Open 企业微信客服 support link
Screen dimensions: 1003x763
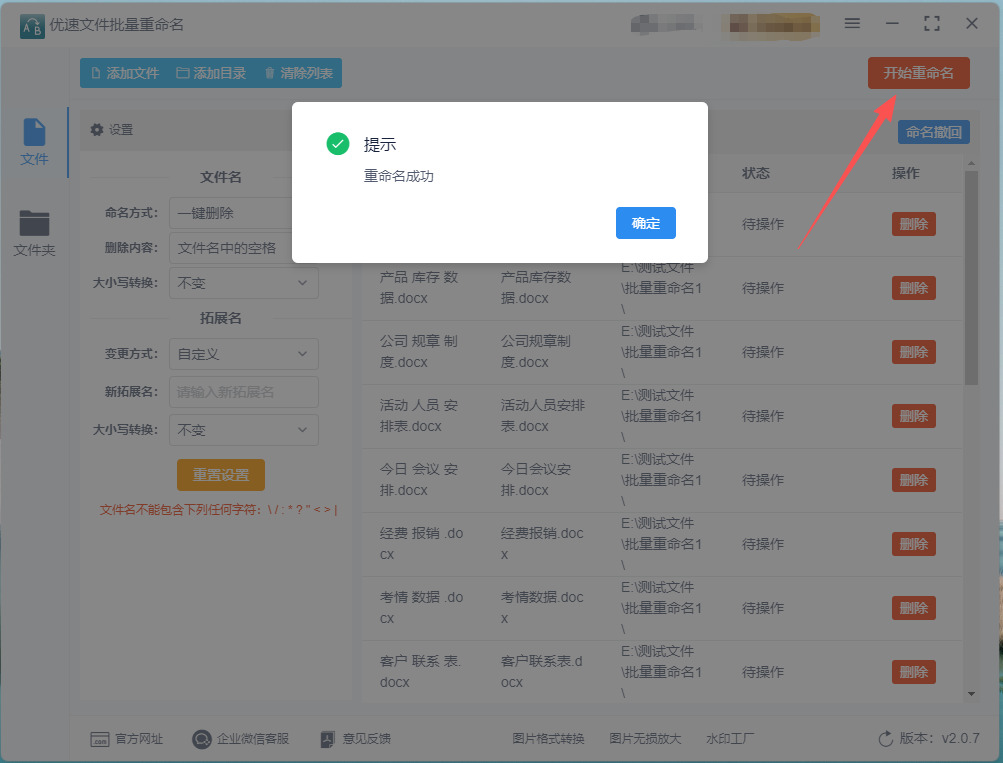coord(241,739)
